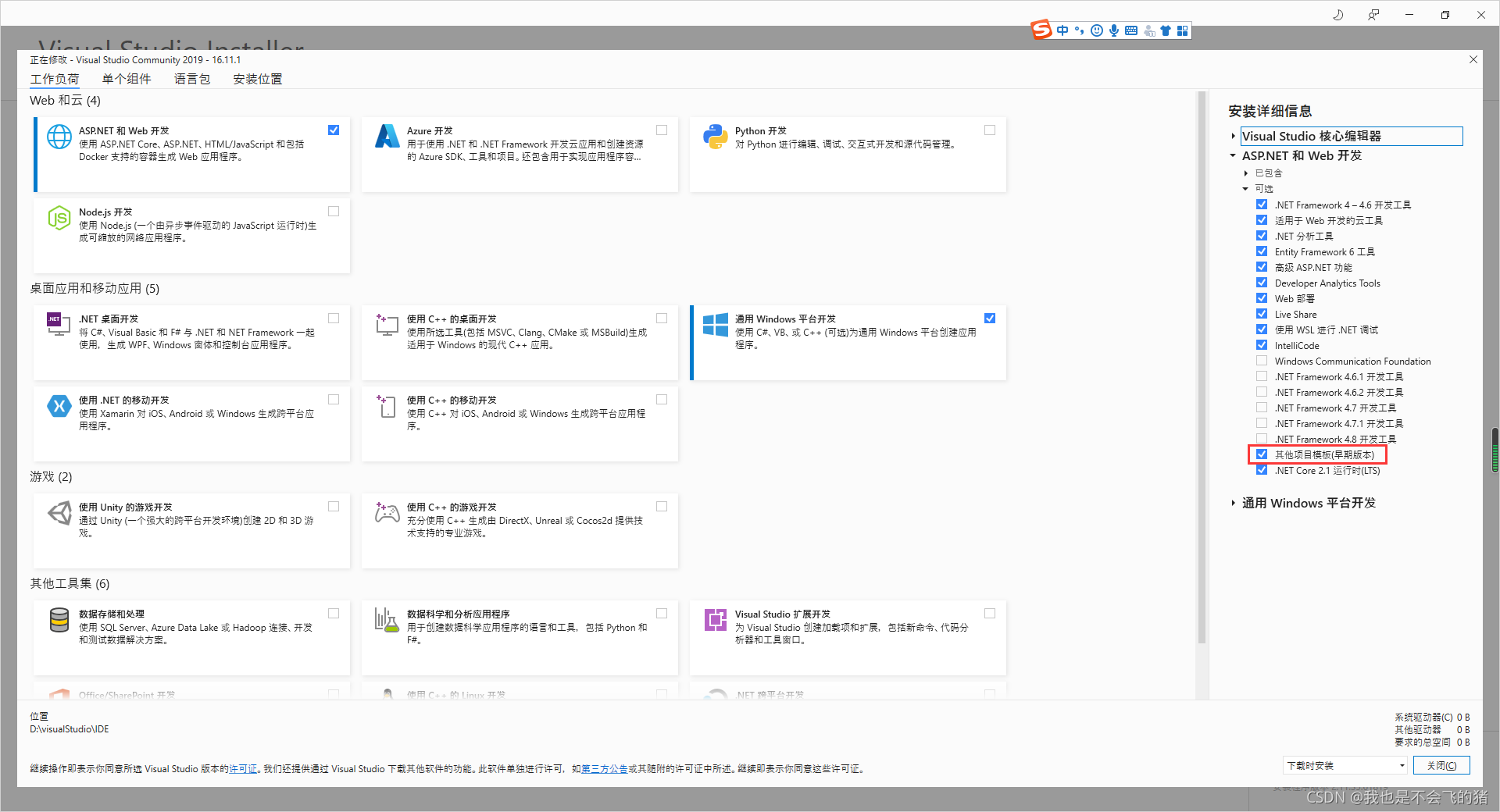Check .NET Framework 4.7 开发工具 option
Screen dimensions: 1500x812
(x=1262, y=408)
